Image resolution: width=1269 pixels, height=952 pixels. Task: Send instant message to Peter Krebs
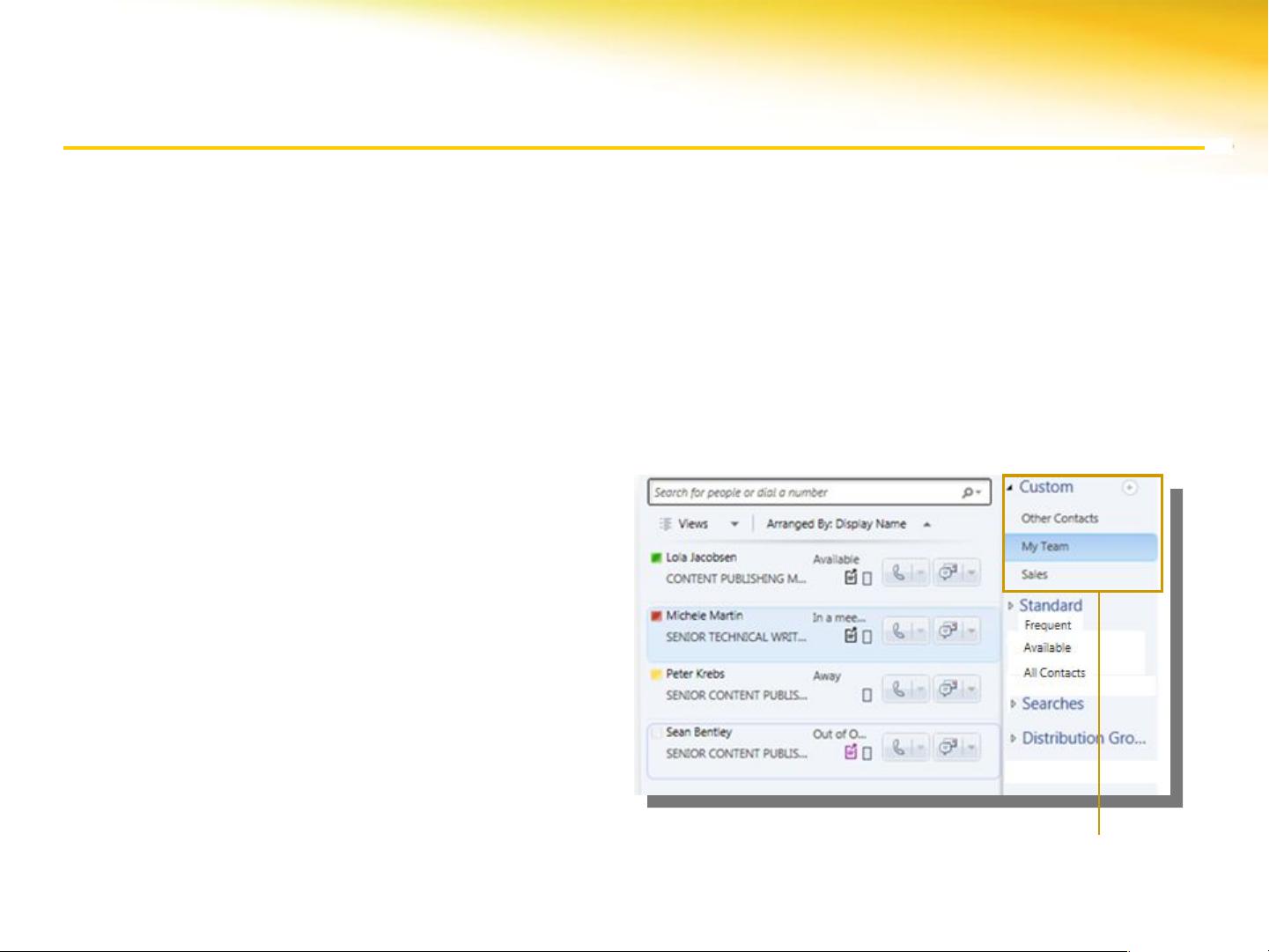point(948,690)
